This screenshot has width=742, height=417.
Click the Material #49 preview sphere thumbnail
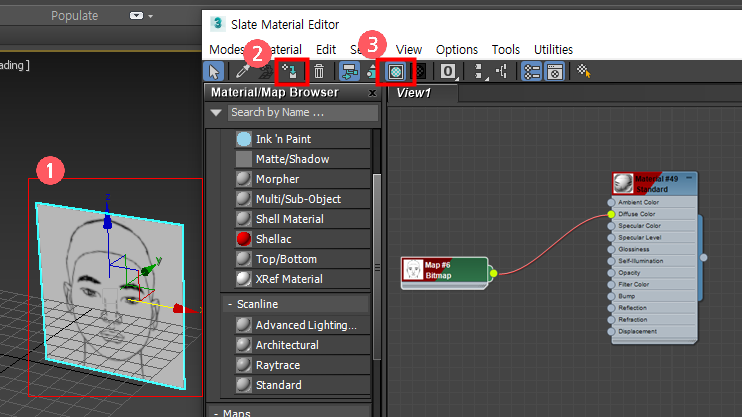[x=623, y=184]
